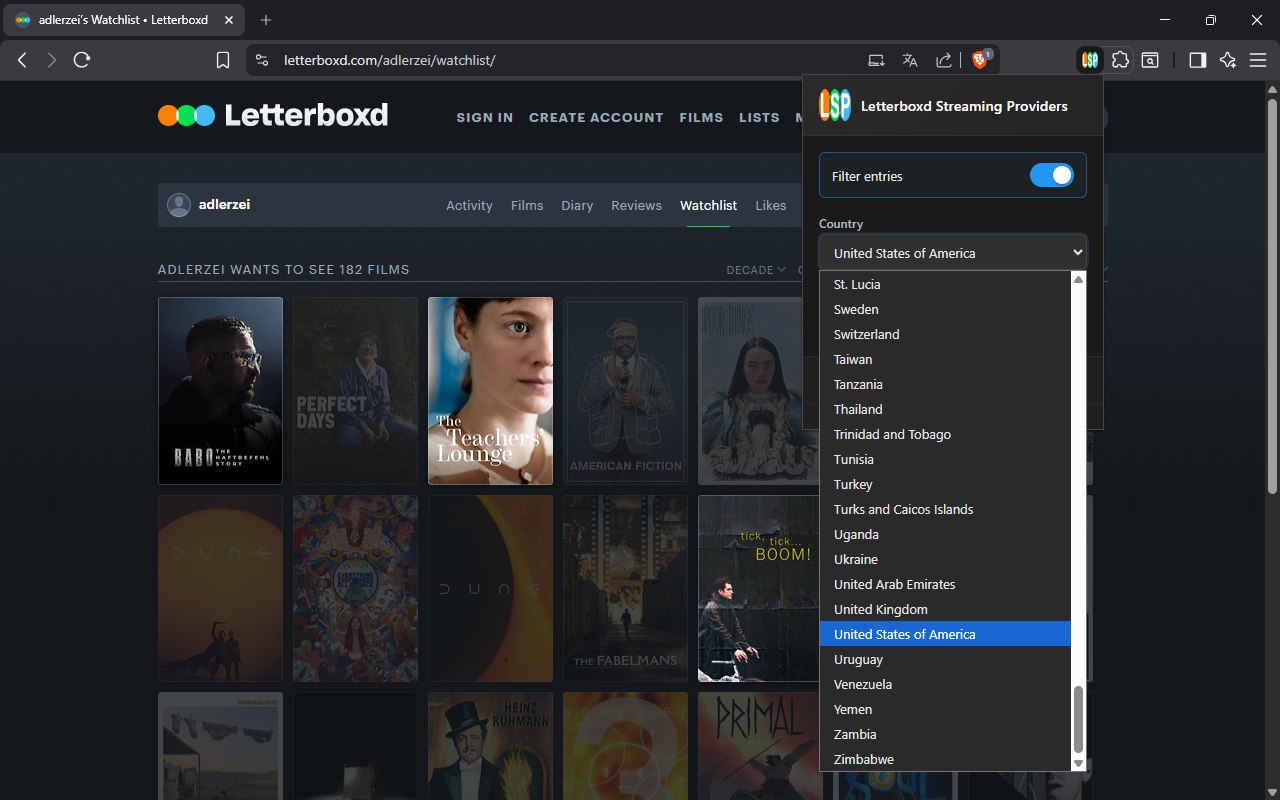Open Leo AI with the sparkle icon
This screenshot has height=800, width=1280.
(x=1228, y=60)
